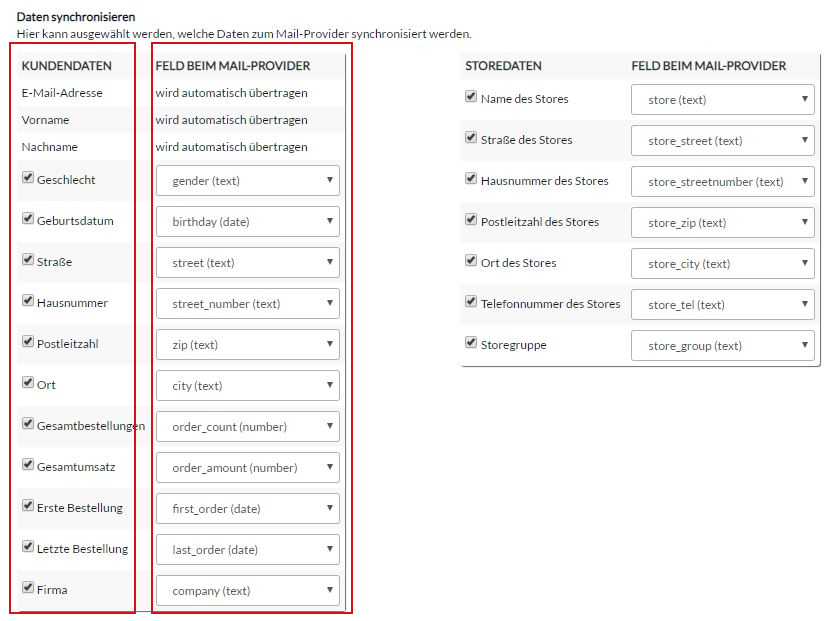
Task: Expand the store_zip (text) dropdown
Action: click(723, 223)
